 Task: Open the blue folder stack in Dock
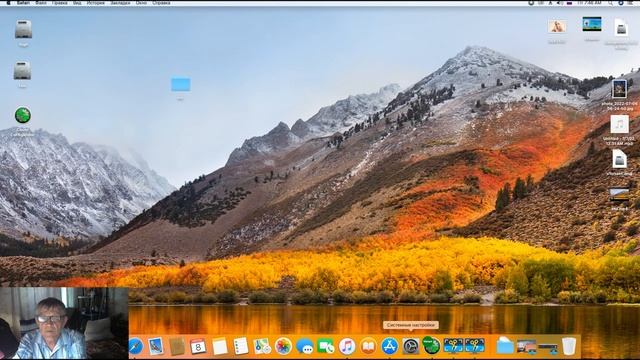point(505,346)
